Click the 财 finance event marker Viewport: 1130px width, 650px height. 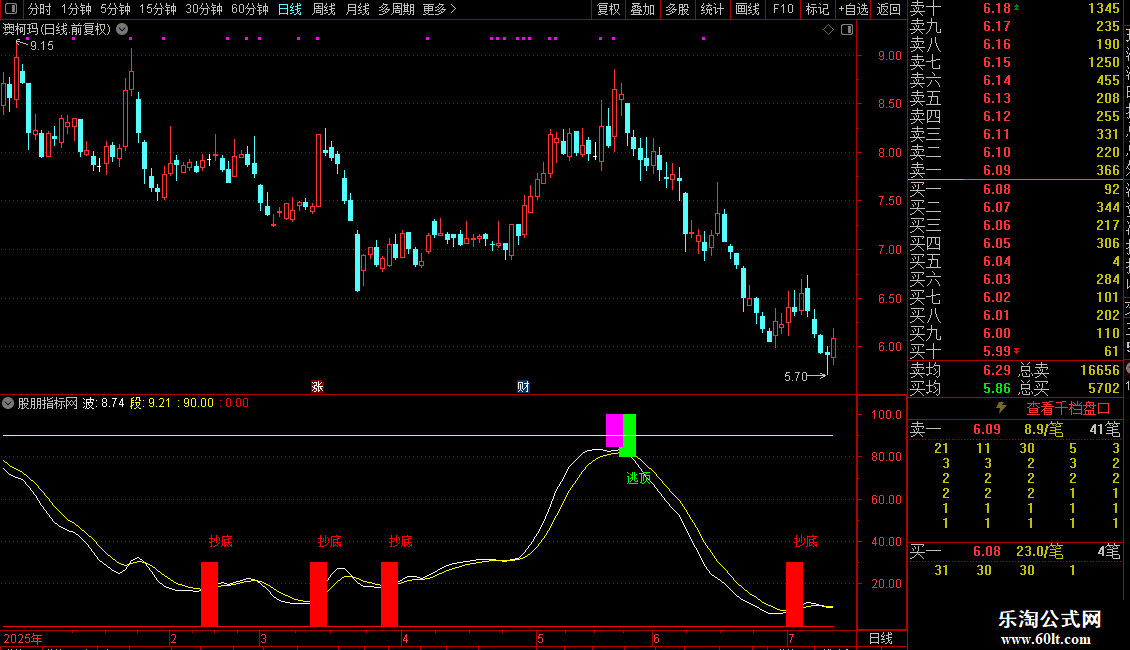[523, 386]
